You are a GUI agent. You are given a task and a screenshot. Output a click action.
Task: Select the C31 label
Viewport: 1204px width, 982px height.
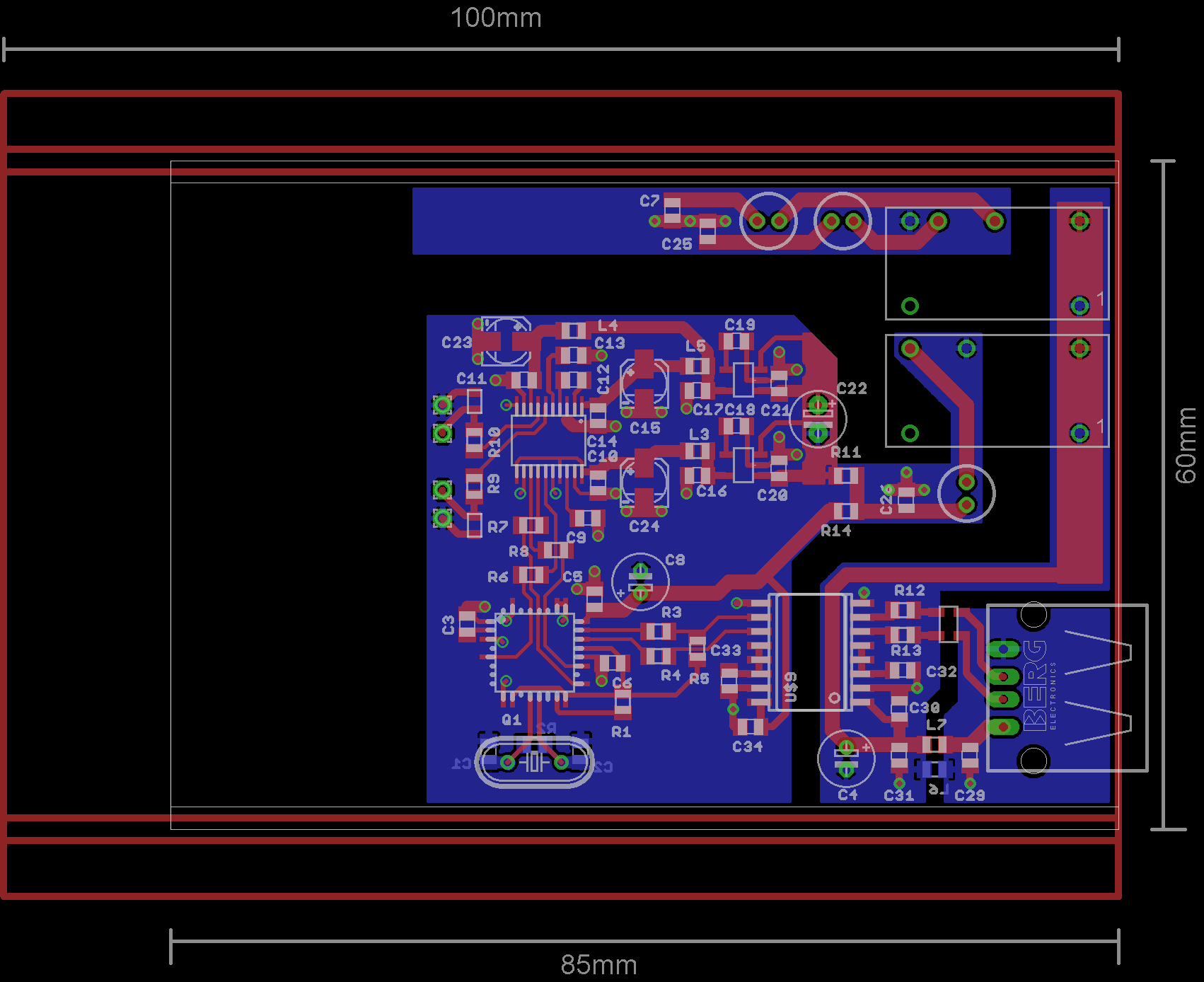click(x=899, y=796)
